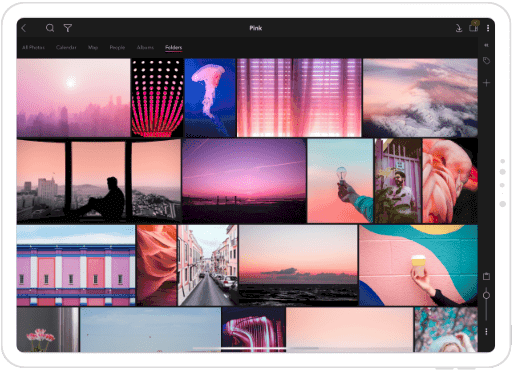Select the pink flowers in vase photo
The image size is (512, 370).
click(x=48, y=329)
